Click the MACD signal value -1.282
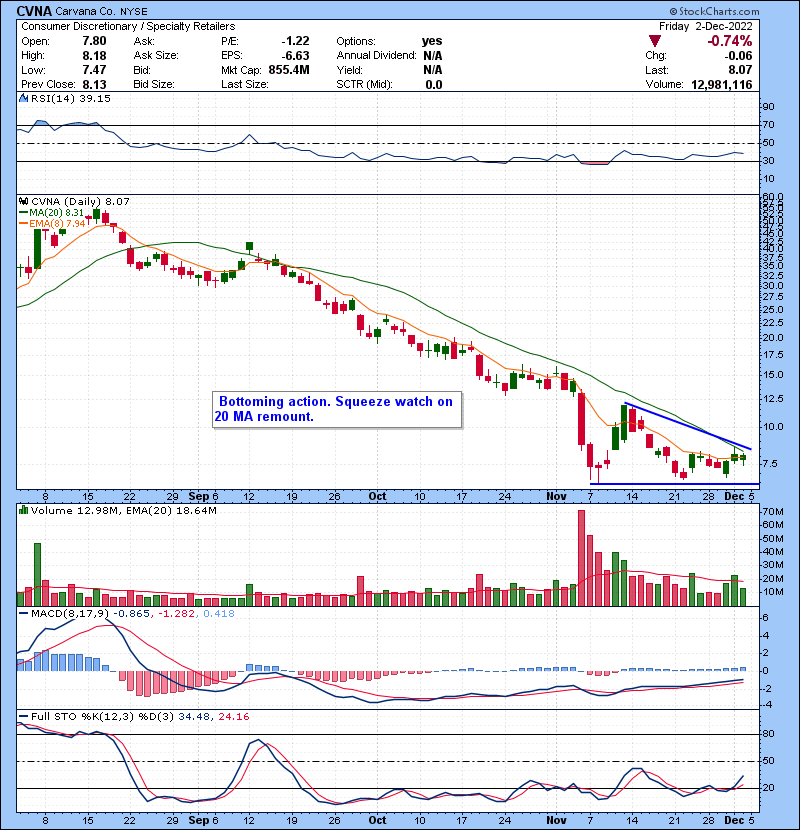This screenshot has height=830, width=800. [x=177, y=614]
